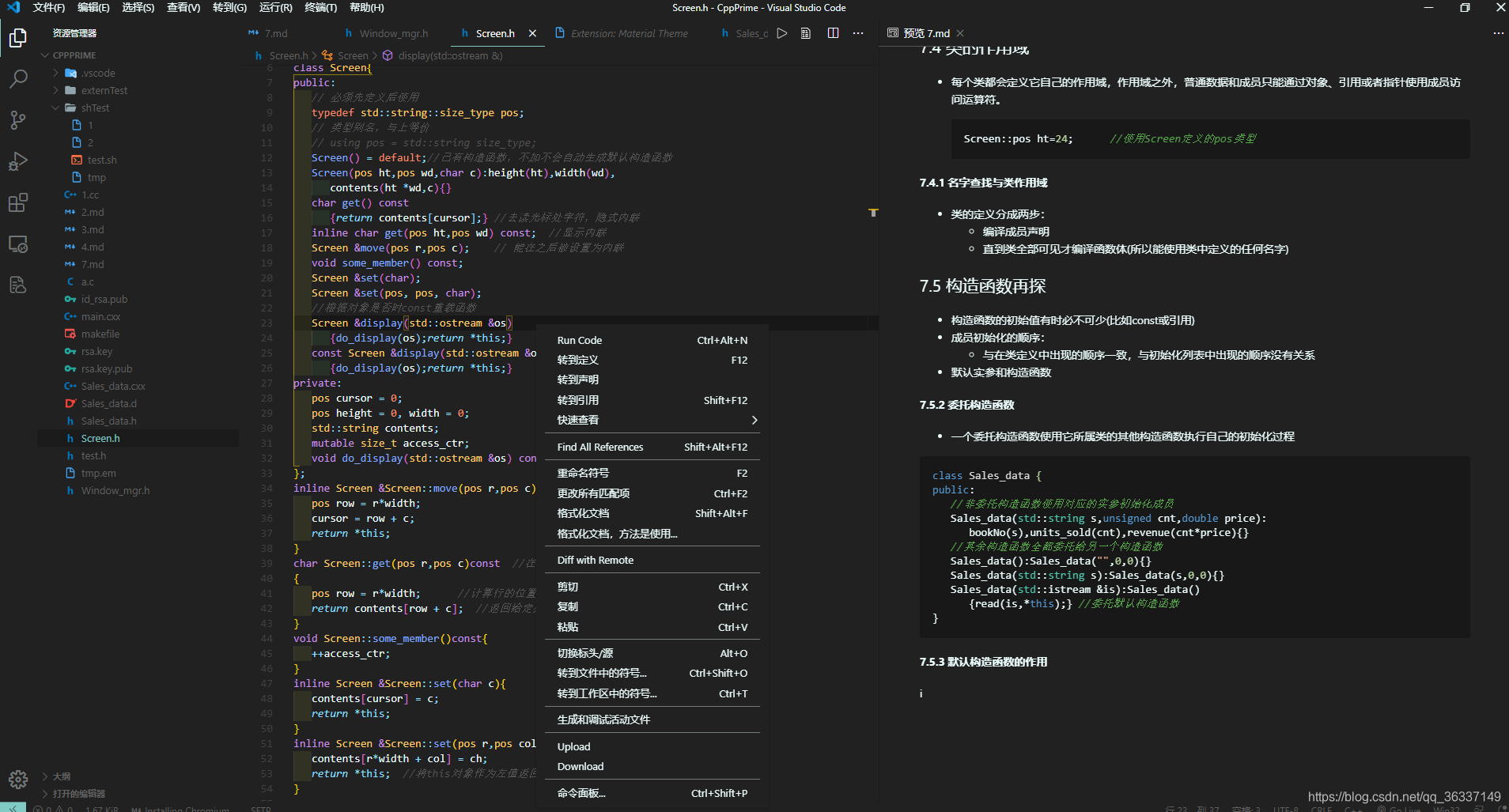Switch to Extension: Material Theme tab
The width and height of the screenshot is (1509, 812).
click(629, 33)
